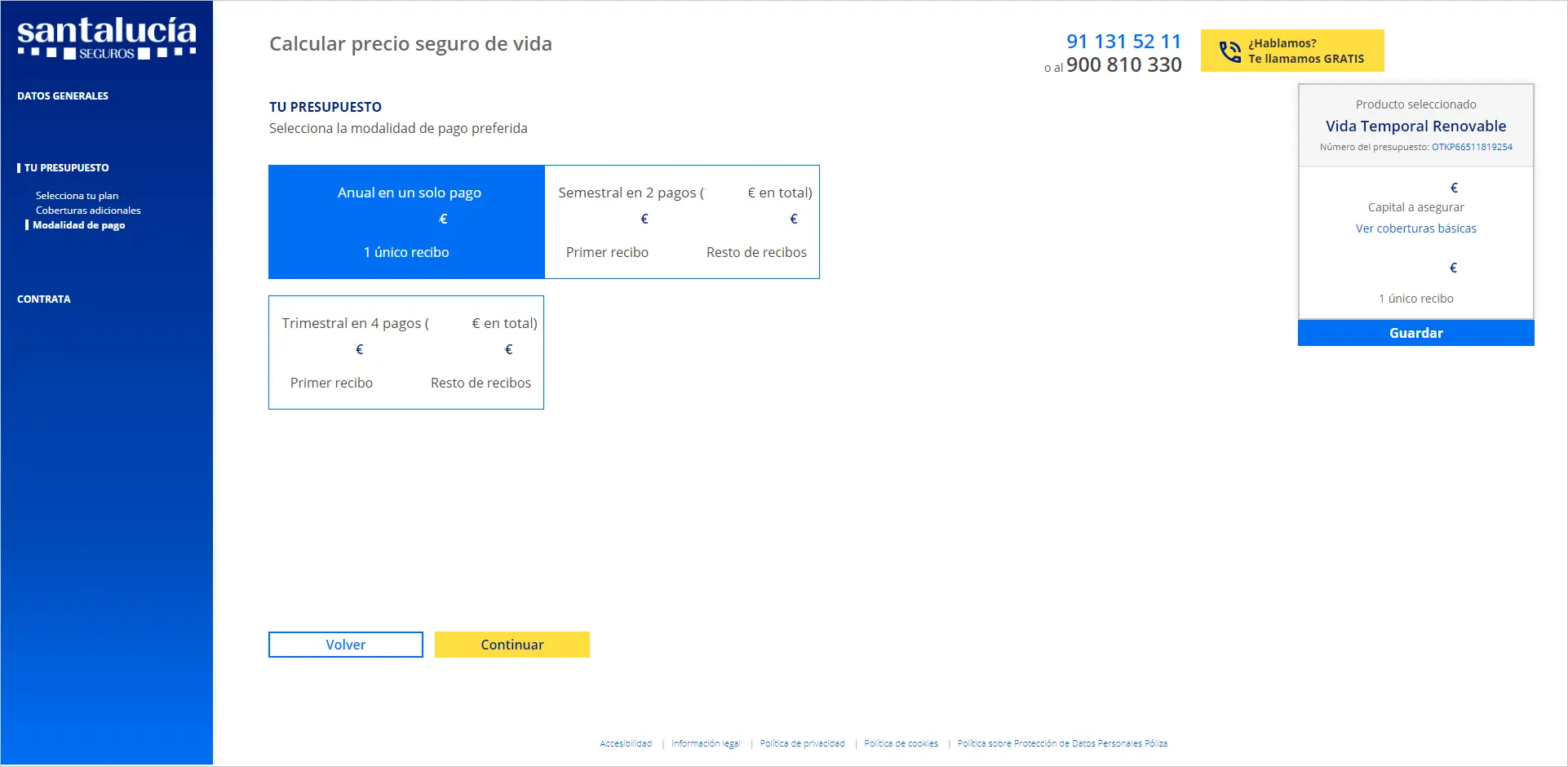Viewport: 1568px width, 767px height.
Task: View the Información legal footer link
Action: click(706, 743)
